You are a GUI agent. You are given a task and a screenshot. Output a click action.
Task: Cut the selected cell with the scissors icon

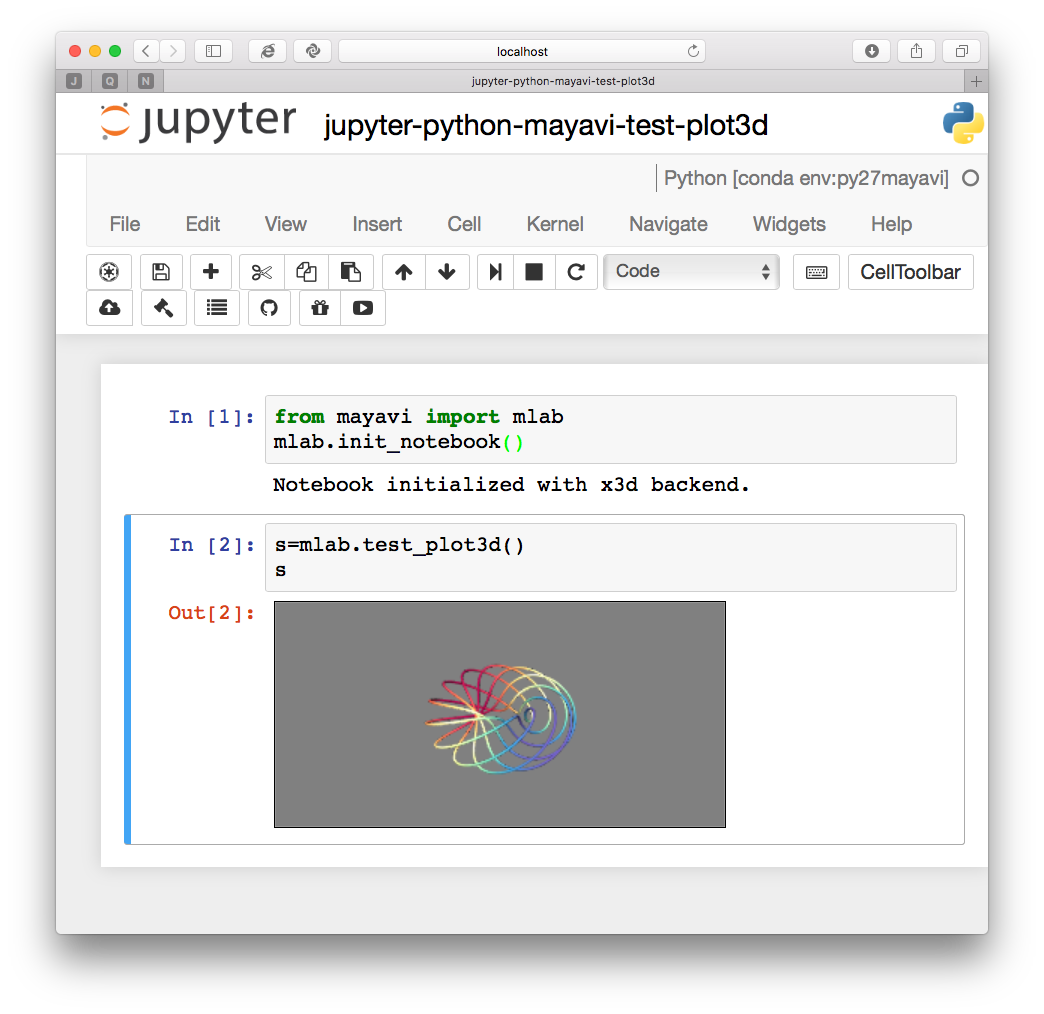262,272
